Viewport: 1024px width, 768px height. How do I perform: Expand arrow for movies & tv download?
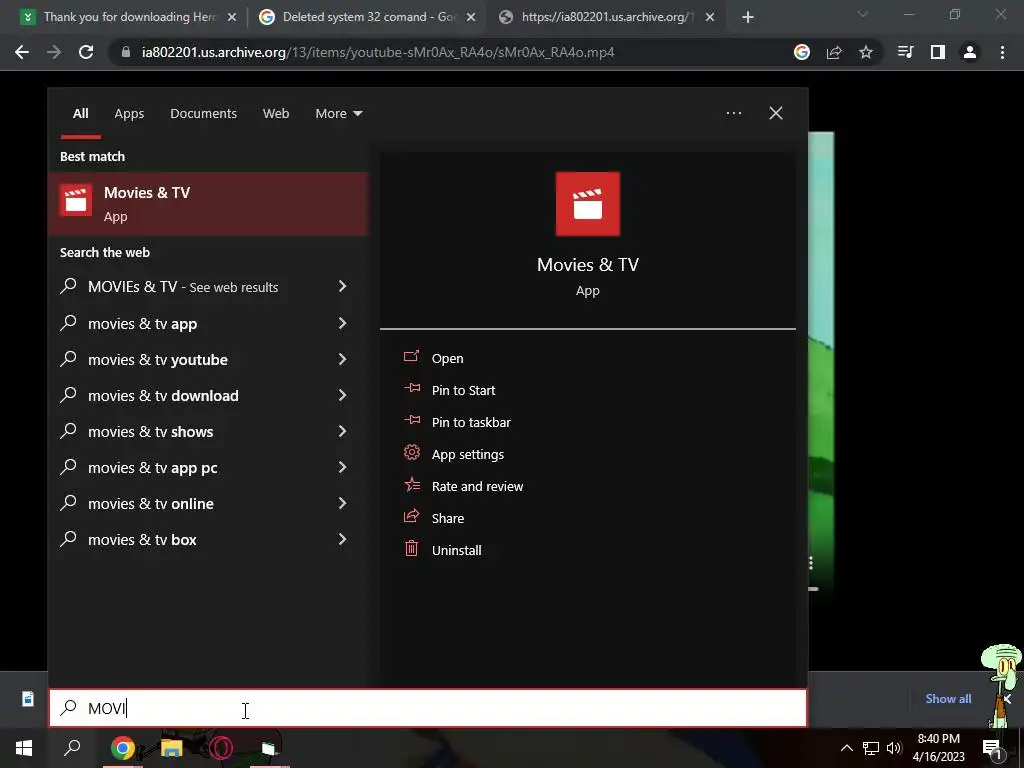coord(342,394)
